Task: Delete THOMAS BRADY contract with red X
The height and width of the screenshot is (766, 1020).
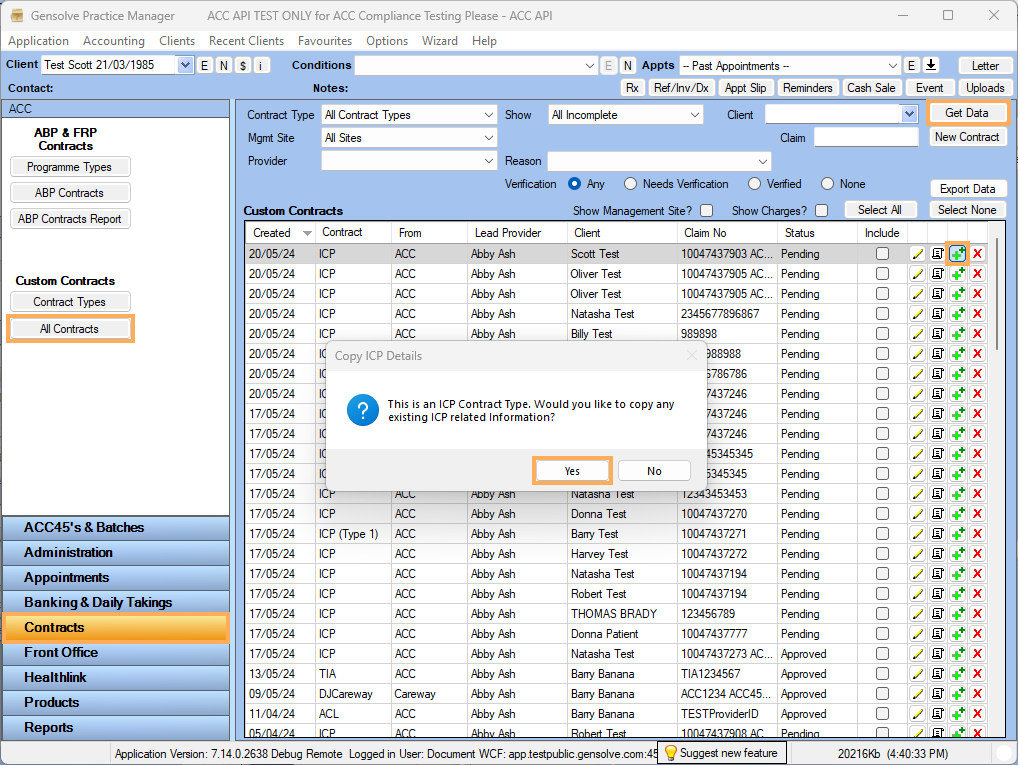Action: pos(977,614)
